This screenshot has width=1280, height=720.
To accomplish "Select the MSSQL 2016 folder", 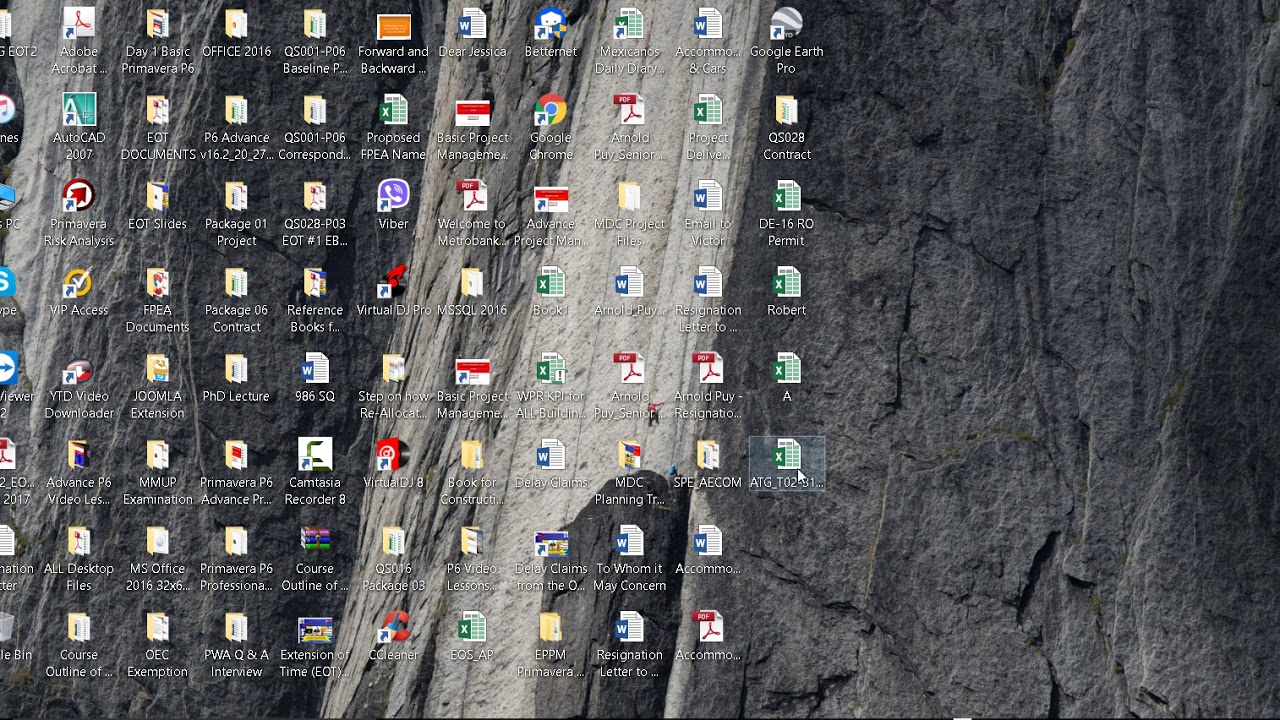I will click(472, 282).
